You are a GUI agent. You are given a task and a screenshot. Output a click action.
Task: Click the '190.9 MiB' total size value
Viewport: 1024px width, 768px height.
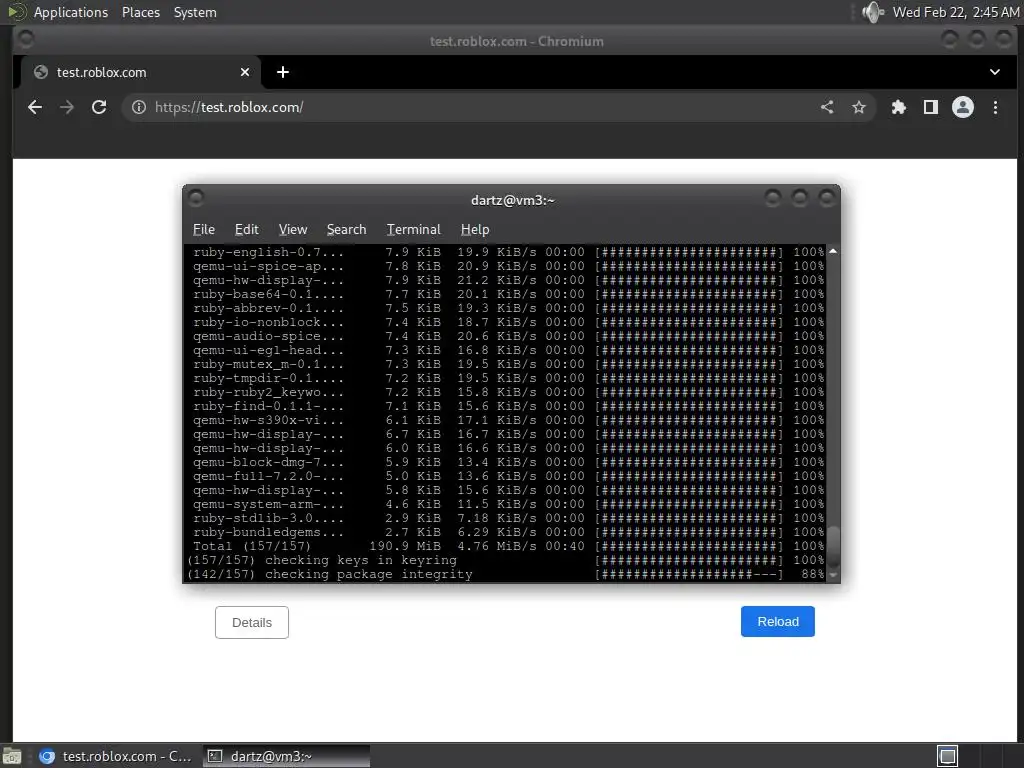[x=405, y=546]
